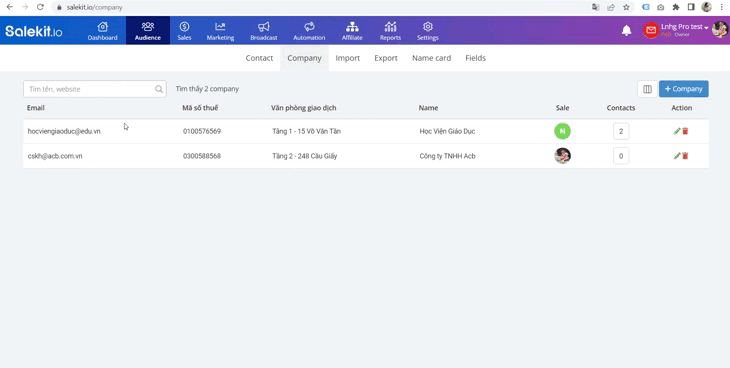Click company name Học Viện Giáo Dục
The image size is (730, 368).
(x=447, y=131)
